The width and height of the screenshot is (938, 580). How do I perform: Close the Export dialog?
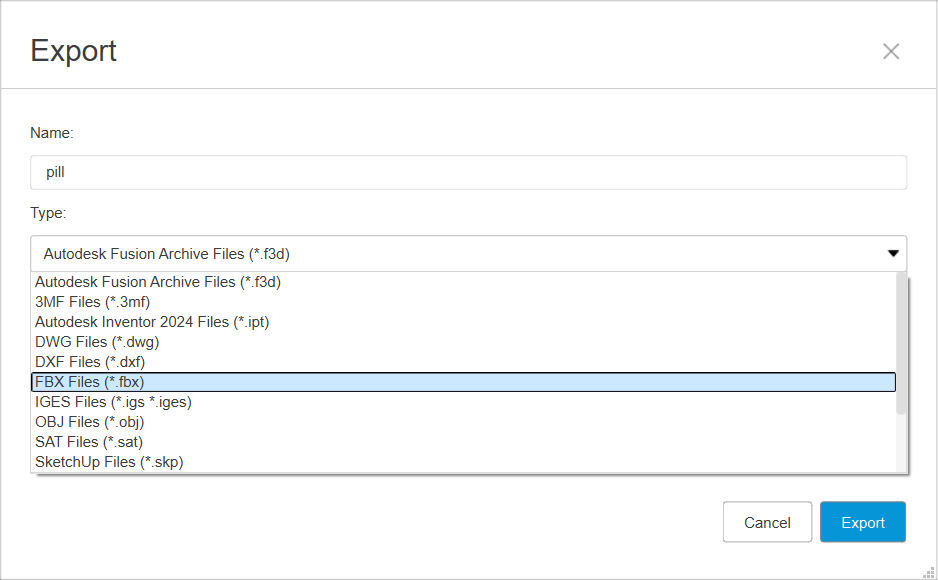(x=891, y=51)
